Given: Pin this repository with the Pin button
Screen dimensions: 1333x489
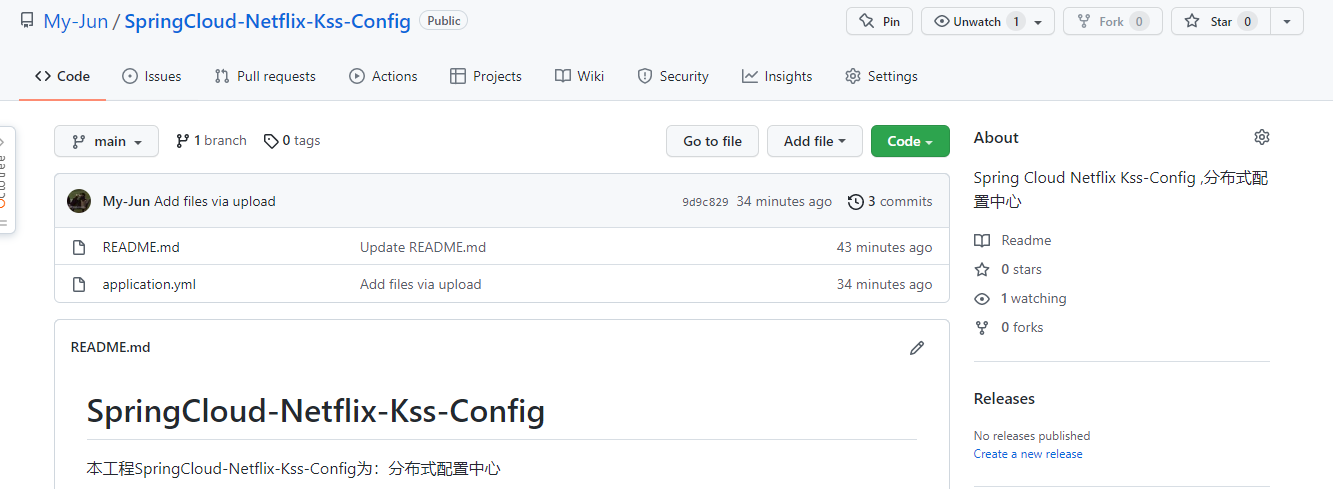Looking at the screenshot, I should click(879, 21).
